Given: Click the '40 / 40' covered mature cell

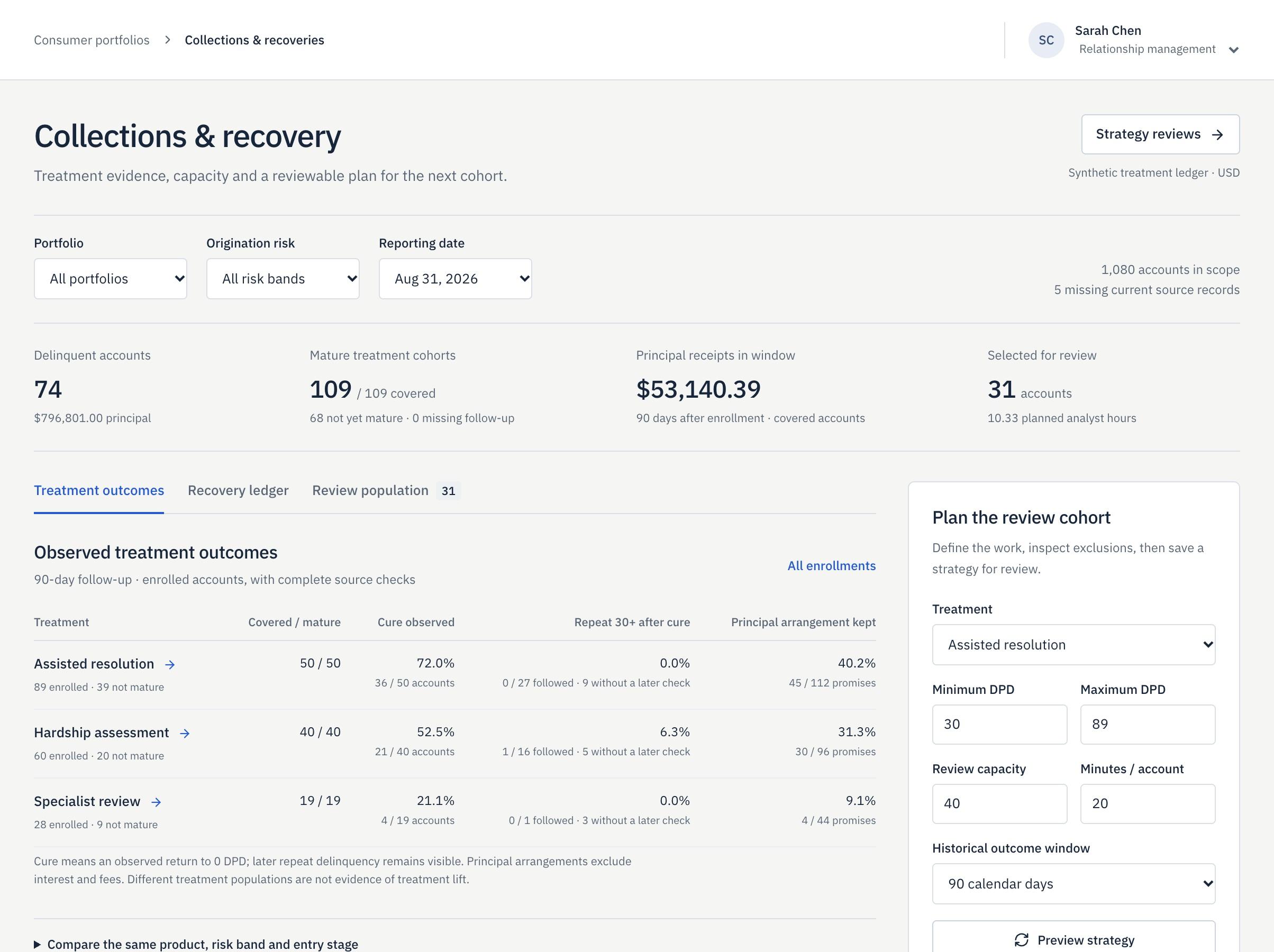Looking at the screenshot, I should point(320,732).
